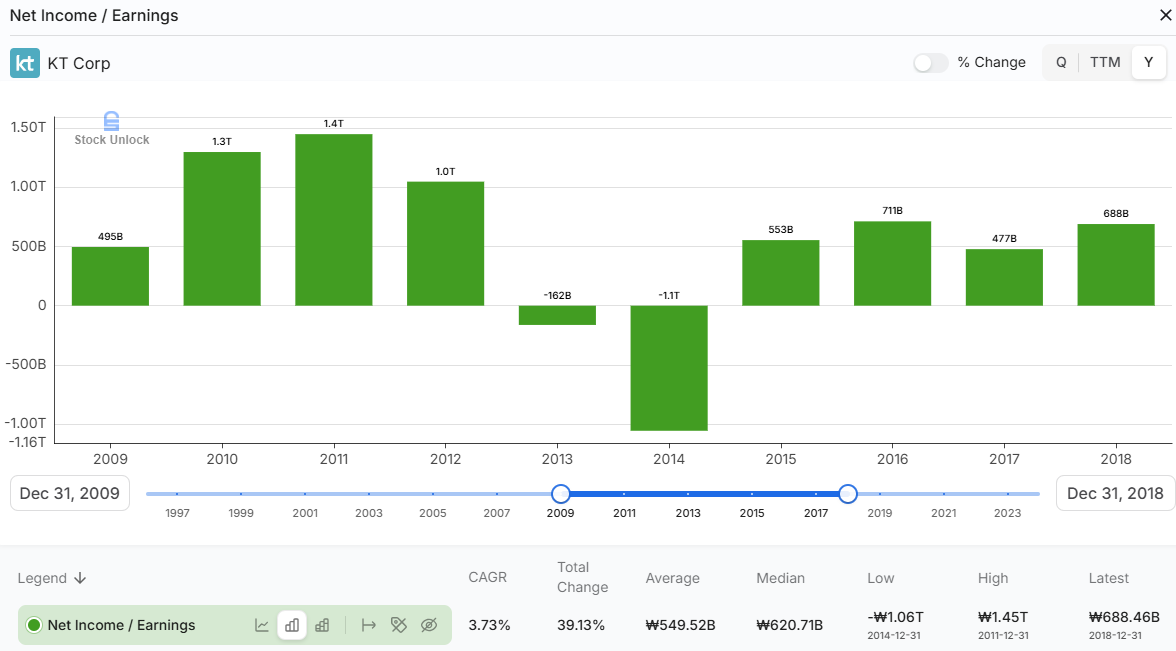Switch to Quarterly (Q) view
The width and height of the screenshot is (1176, 651).
pos(1060,62)
